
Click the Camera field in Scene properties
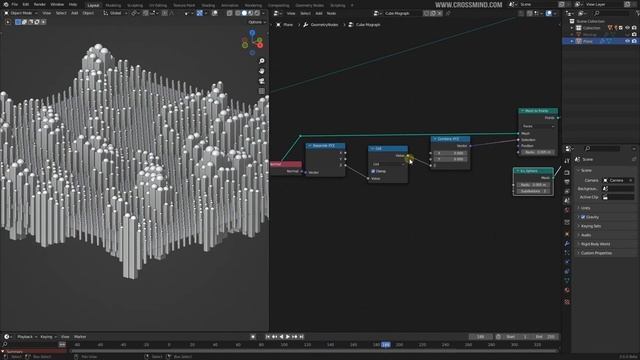[x=619, y=180]
